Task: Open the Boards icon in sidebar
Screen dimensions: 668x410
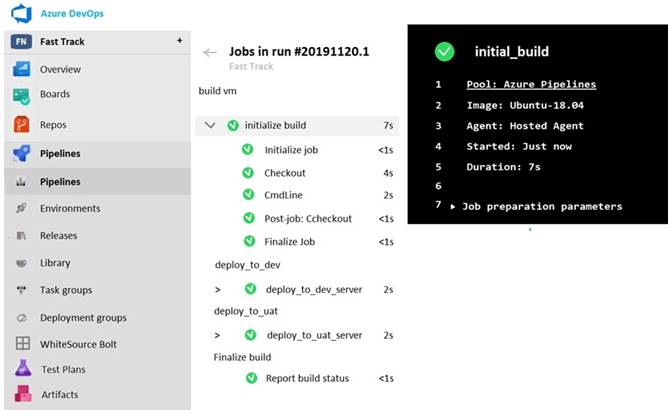Action: click(22, 95)
